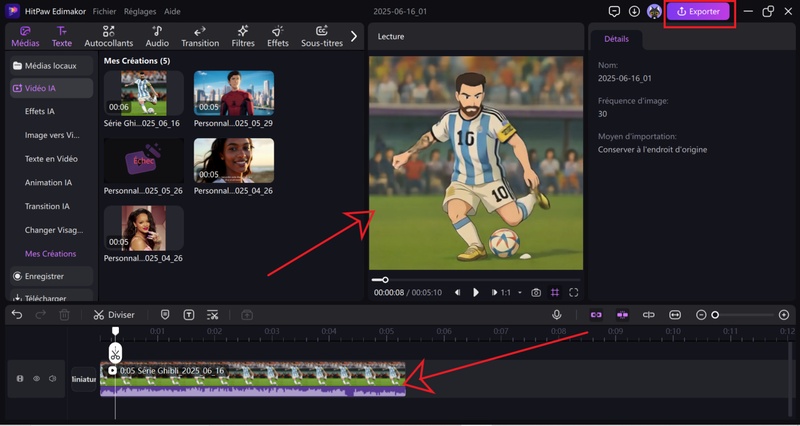Viewport: 800px width, 426px height.
Task: Add a marker with shield icon
Action: (165, 315)
